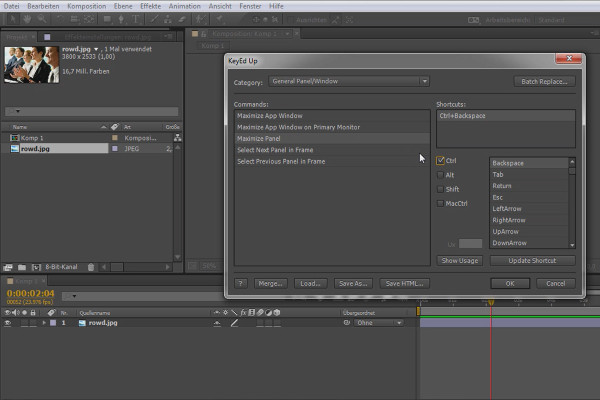The image size is (600, 400).
Task: Select the Roto Brush tool
Action: click(x=200, y=19)
